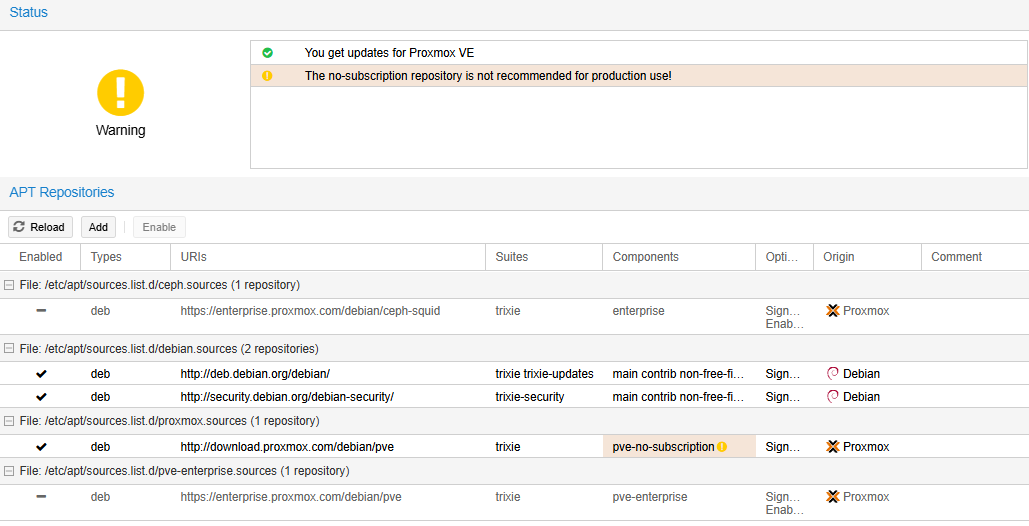
Task: Click 'trixie' suite in download.proxmox.com row
Action: coord(508,447)
